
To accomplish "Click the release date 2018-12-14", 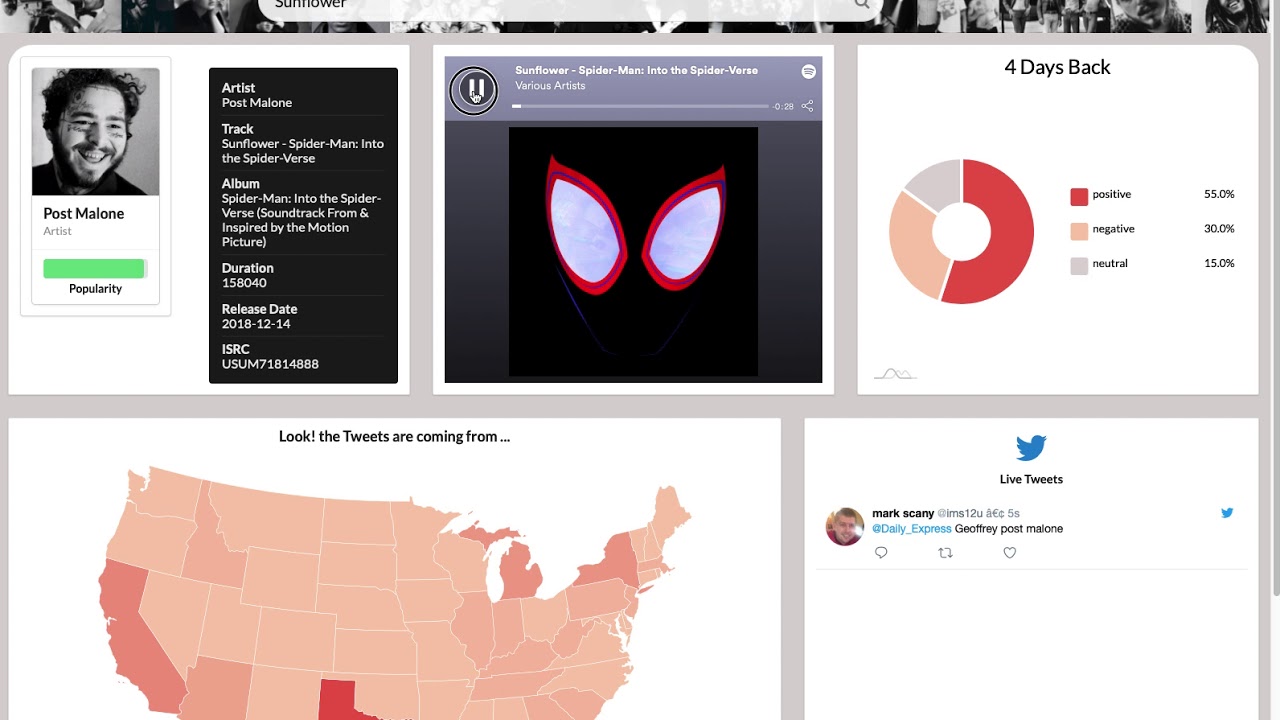I will click(x=256, y=324).
